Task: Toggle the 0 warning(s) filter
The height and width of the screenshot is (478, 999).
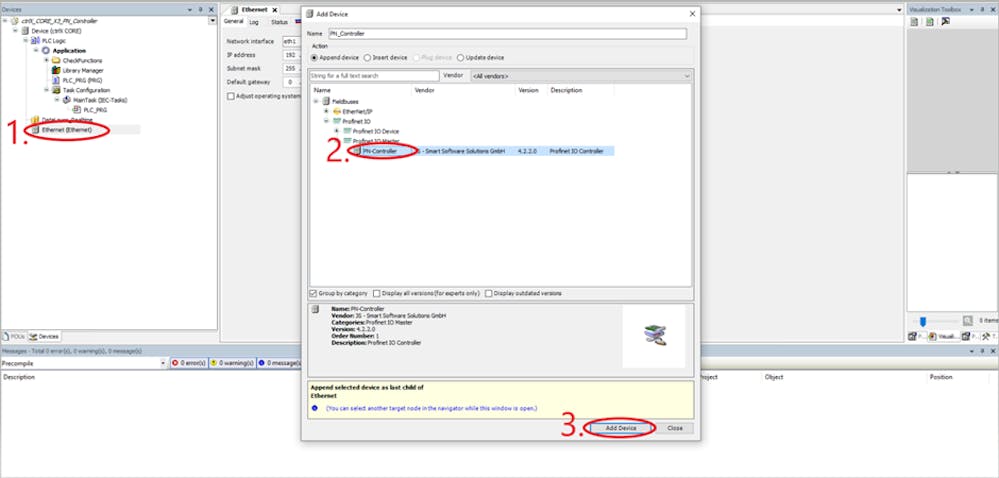Action: 232,363
